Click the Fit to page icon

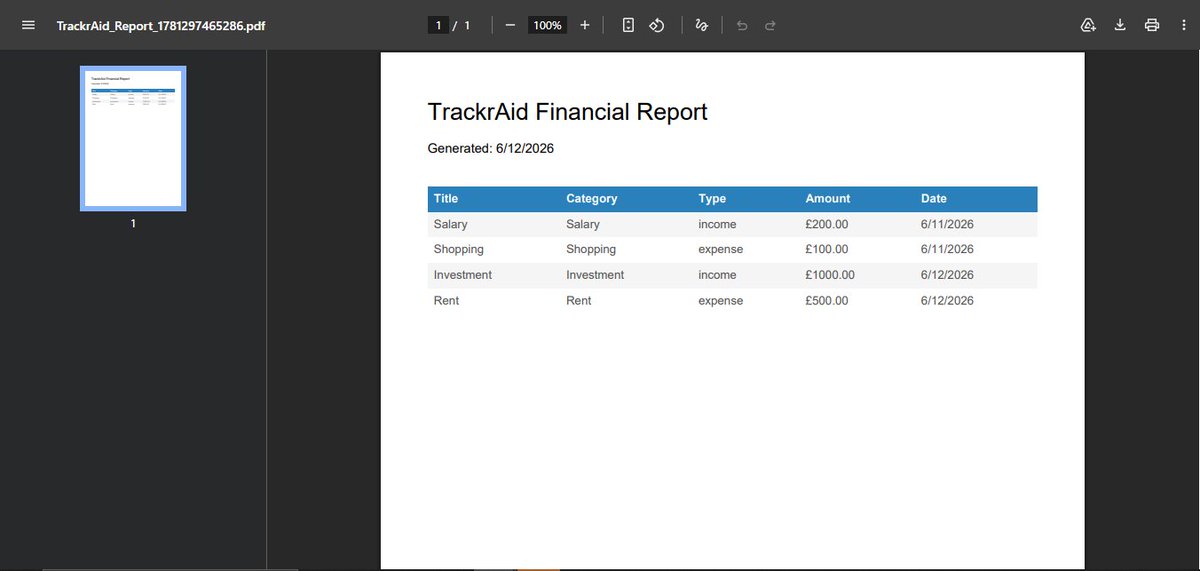[628, 25]
